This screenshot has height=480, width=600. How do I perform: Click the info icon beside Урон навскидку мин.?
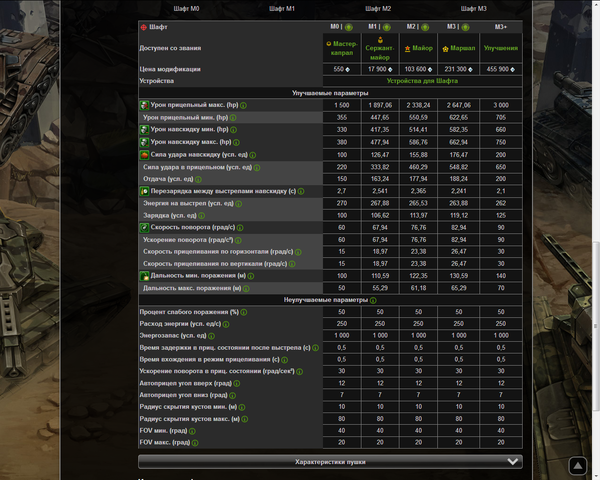click(233, 130)
